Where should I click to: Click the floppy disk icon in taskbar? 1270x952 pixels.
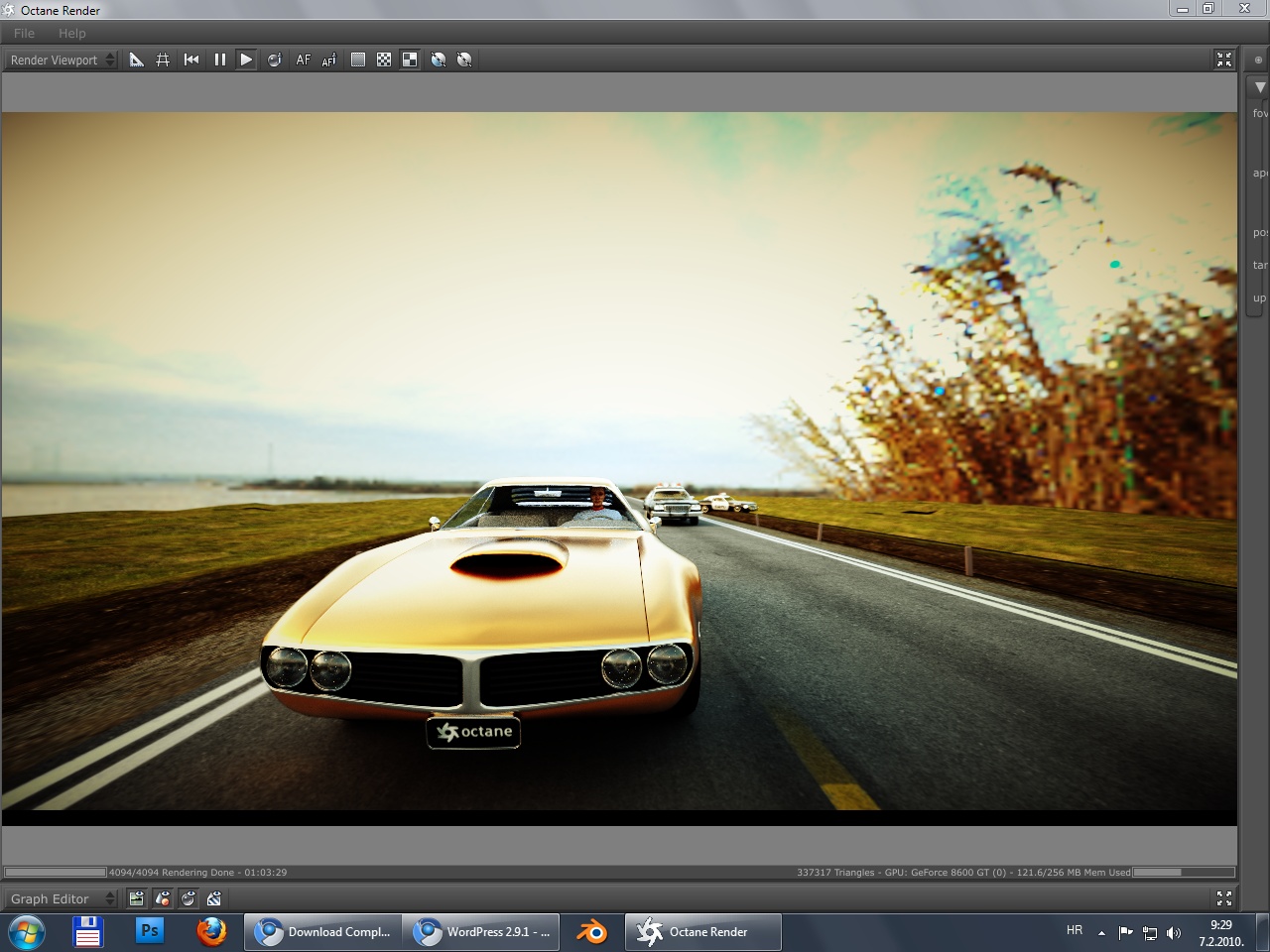coord(88,932)
